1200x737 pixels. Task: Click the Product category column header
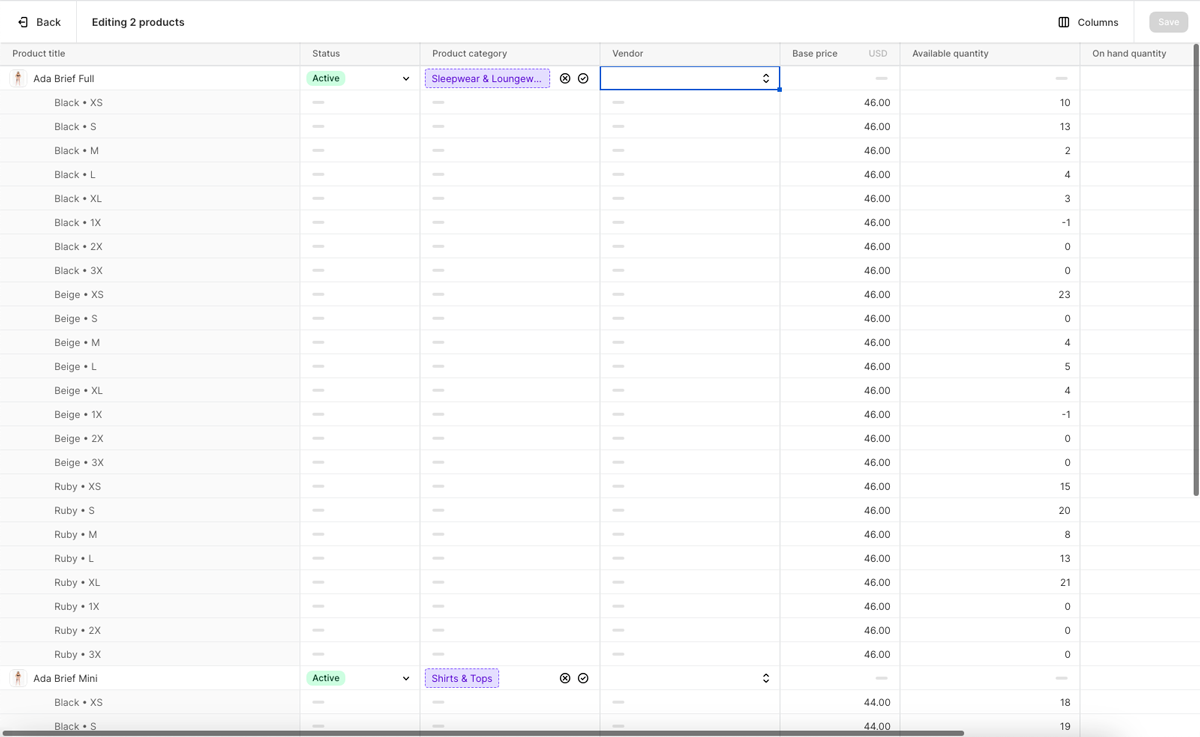tap(469, 54)
